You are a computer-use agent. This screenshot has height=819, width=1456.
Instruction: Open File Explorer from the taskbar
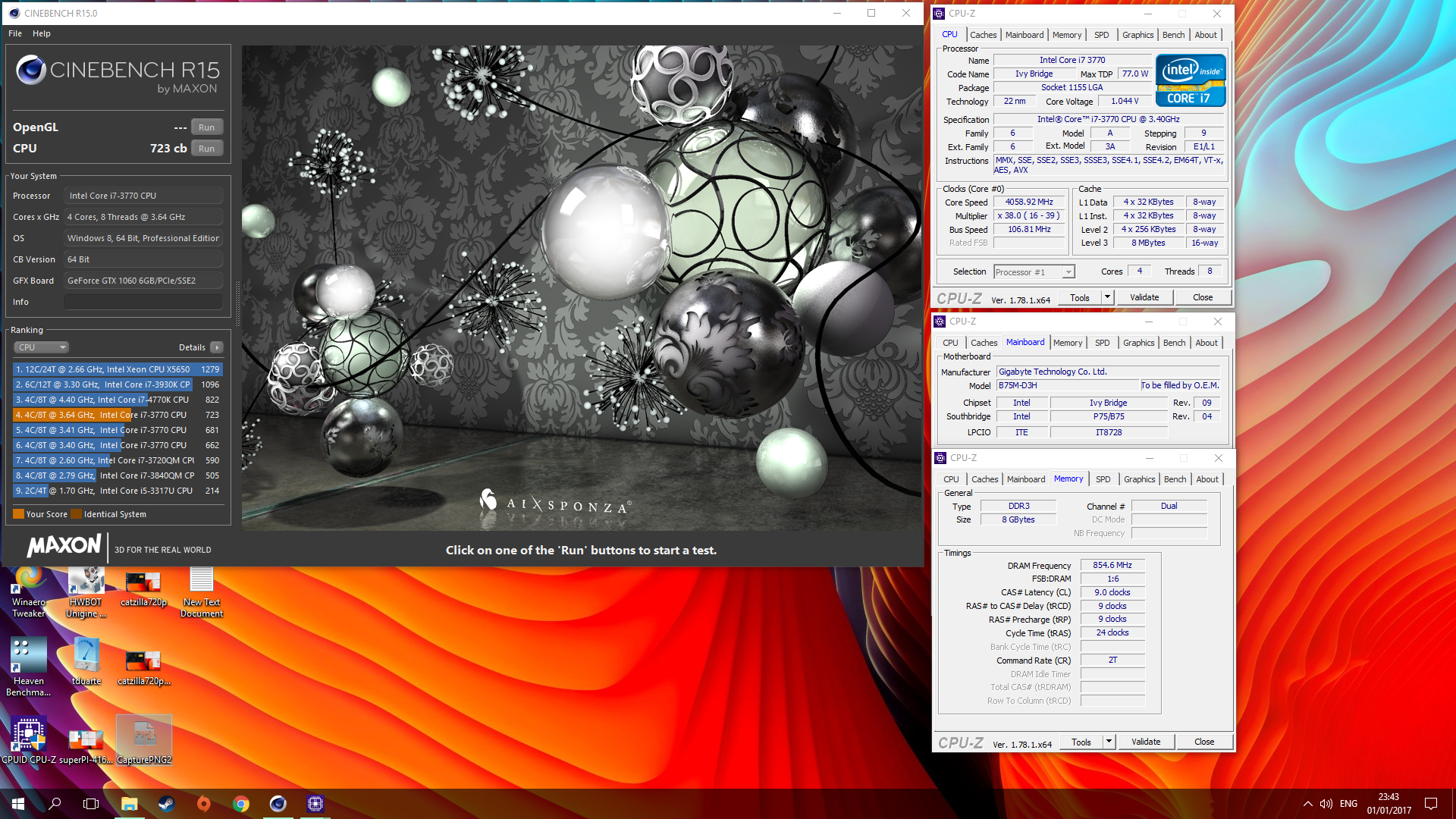[129, 804]
